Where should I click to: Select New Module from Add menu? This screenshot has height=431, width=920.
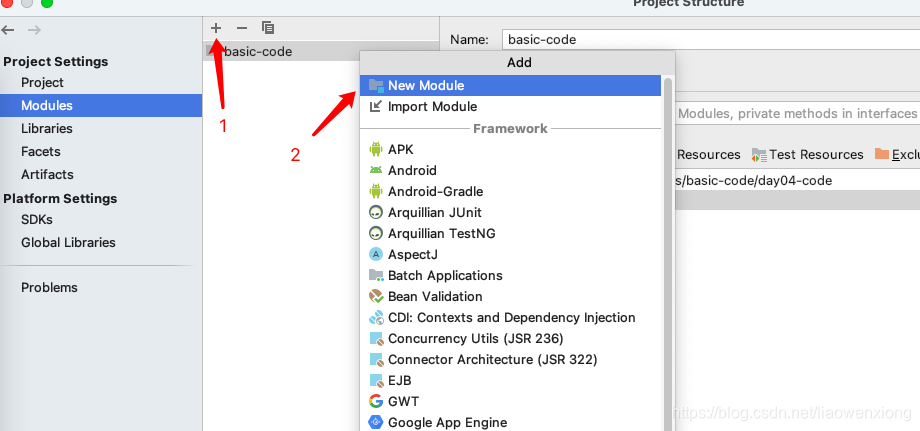[x=510, y=86]
